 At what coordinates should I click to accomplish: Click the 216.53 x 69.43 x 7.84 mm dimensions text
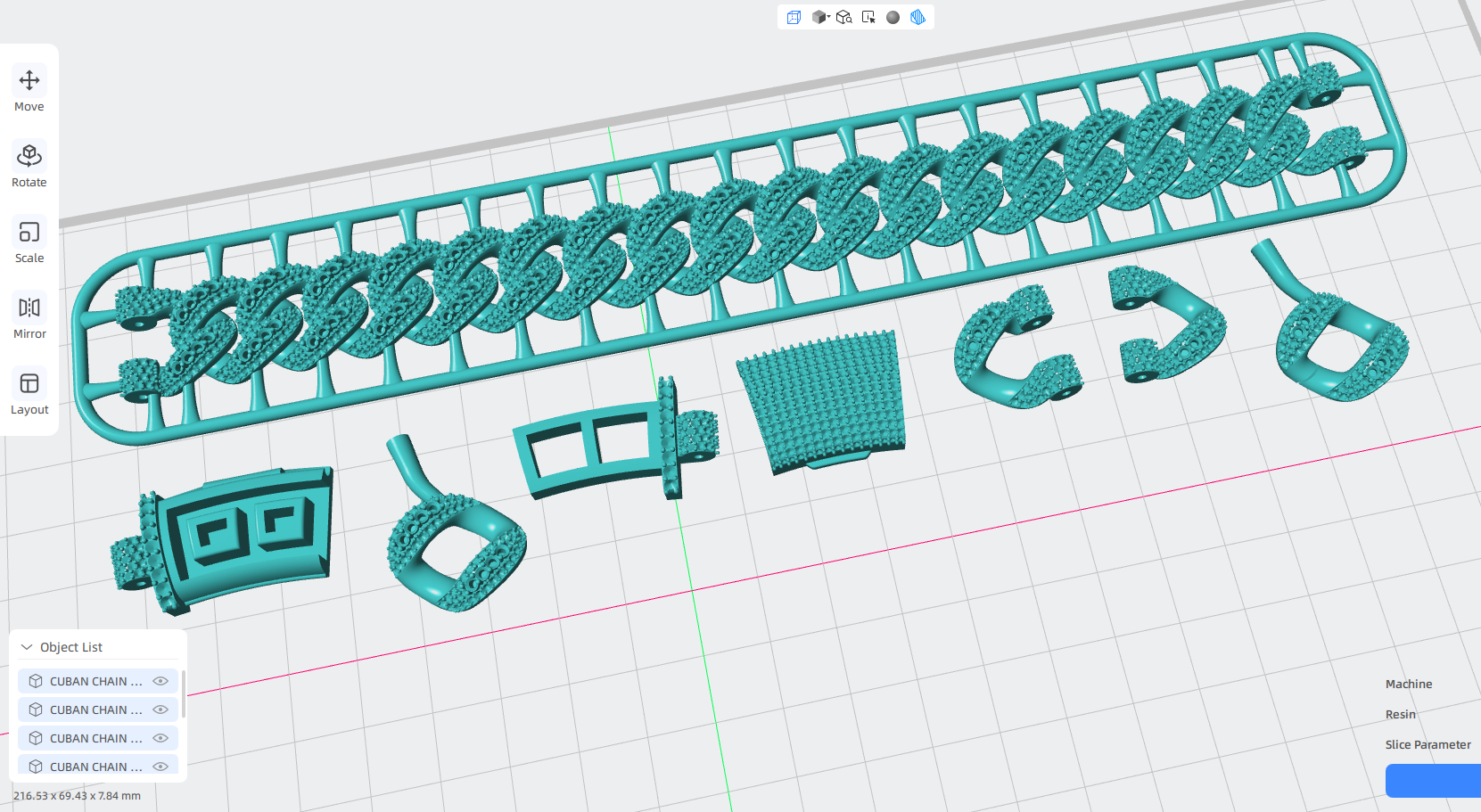pyautogui.click(x=77, y=796)
